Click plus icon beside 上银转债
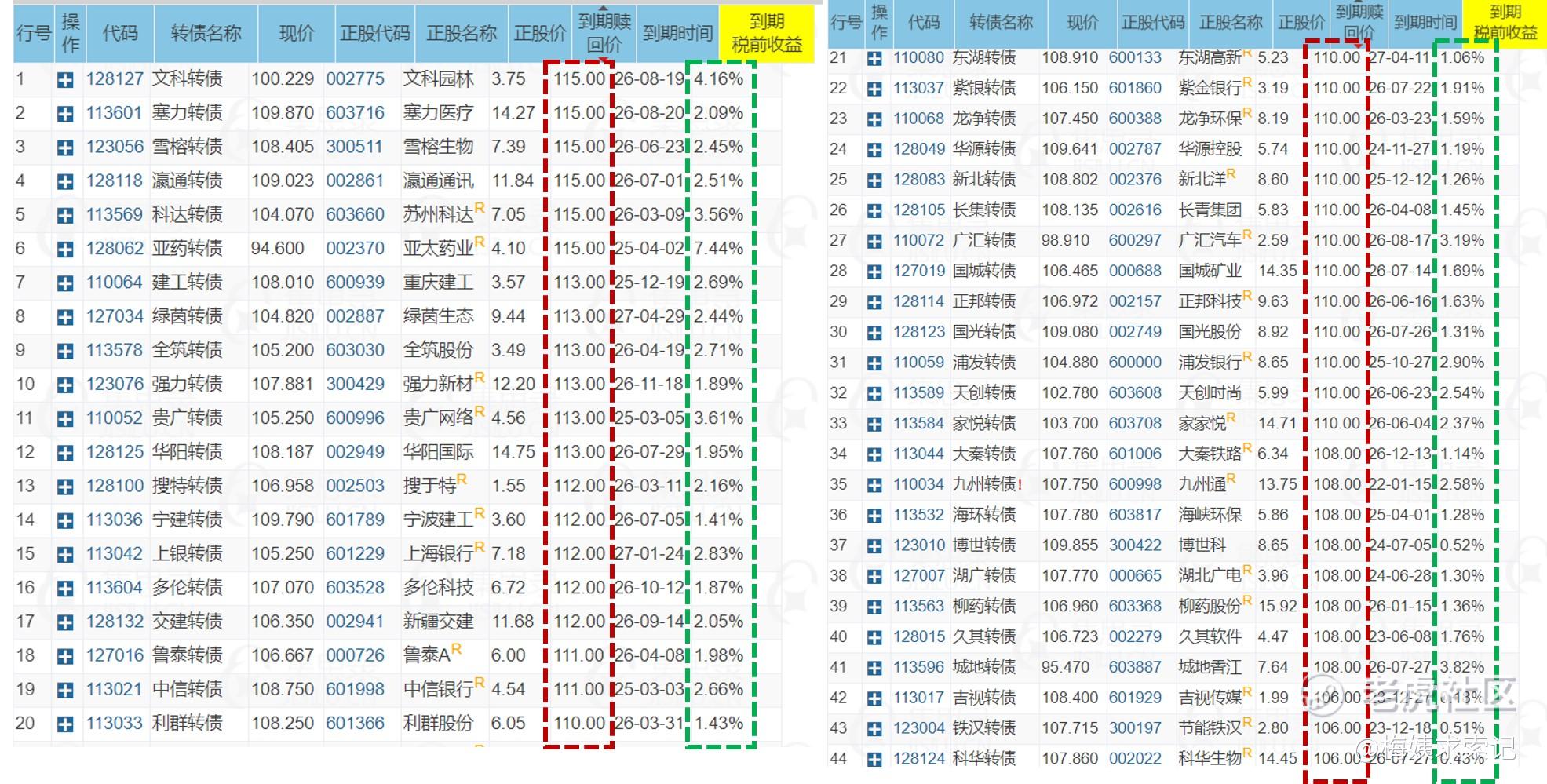The image size is (1547, 784). (65, 554)
